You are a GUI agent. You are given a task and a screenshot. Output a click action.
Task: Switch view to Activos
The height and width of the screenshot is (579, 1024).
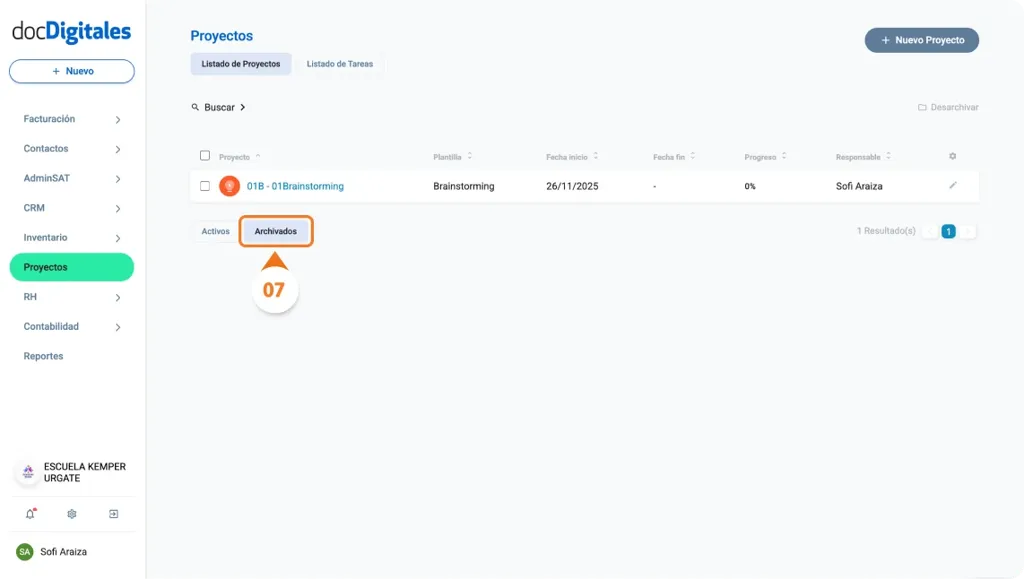click(x=215, y=231)
